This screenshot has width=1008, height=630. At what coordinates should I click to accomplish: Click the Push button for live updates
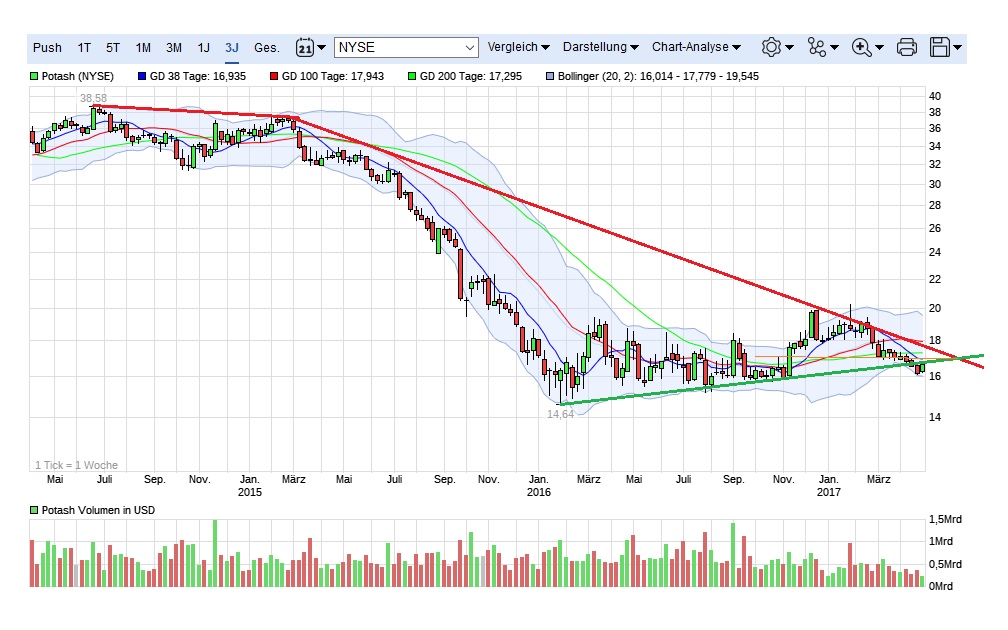(48, 46)
